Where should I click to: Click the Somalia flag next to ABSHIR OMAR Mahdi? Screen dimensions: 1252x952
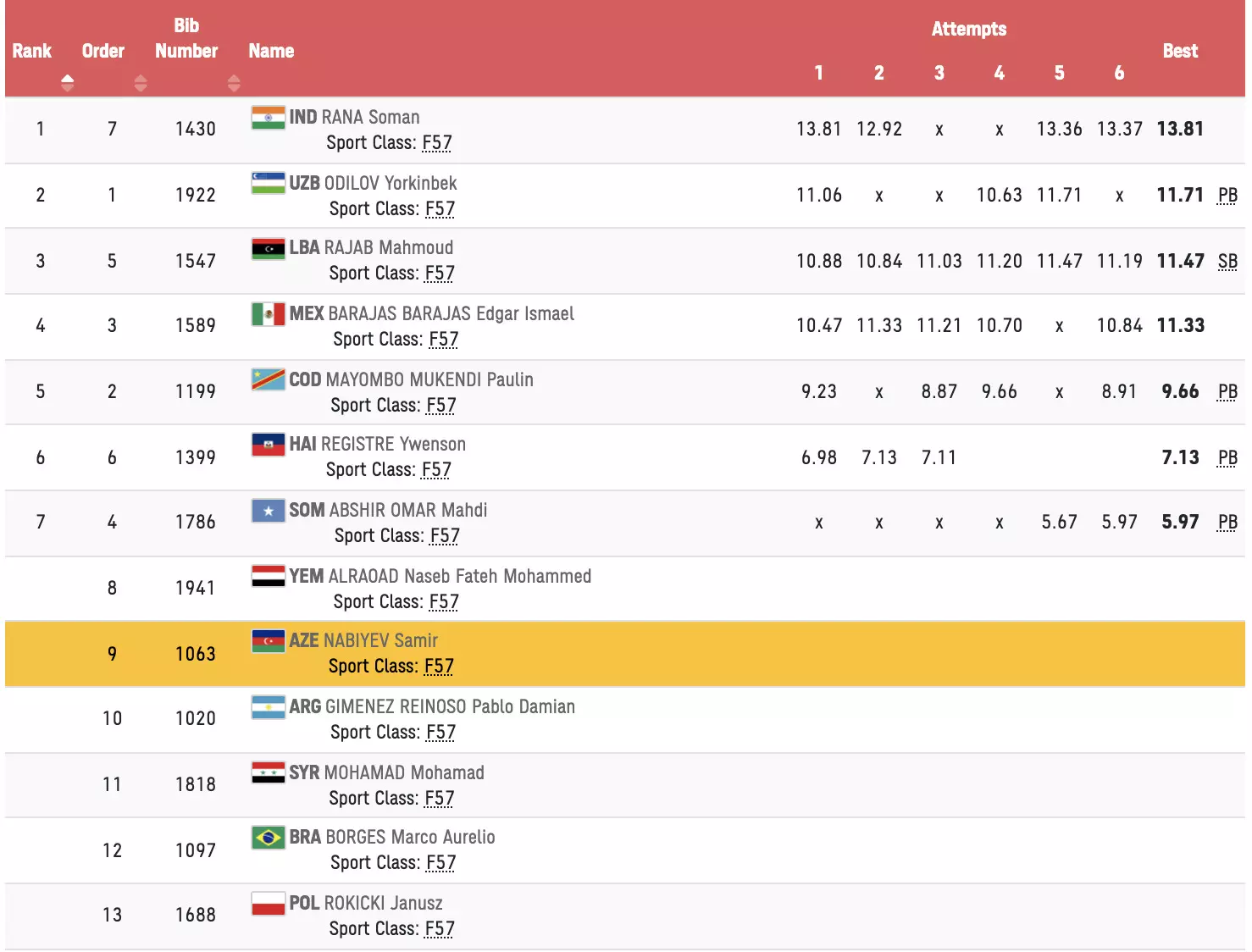tap(268, 511)
